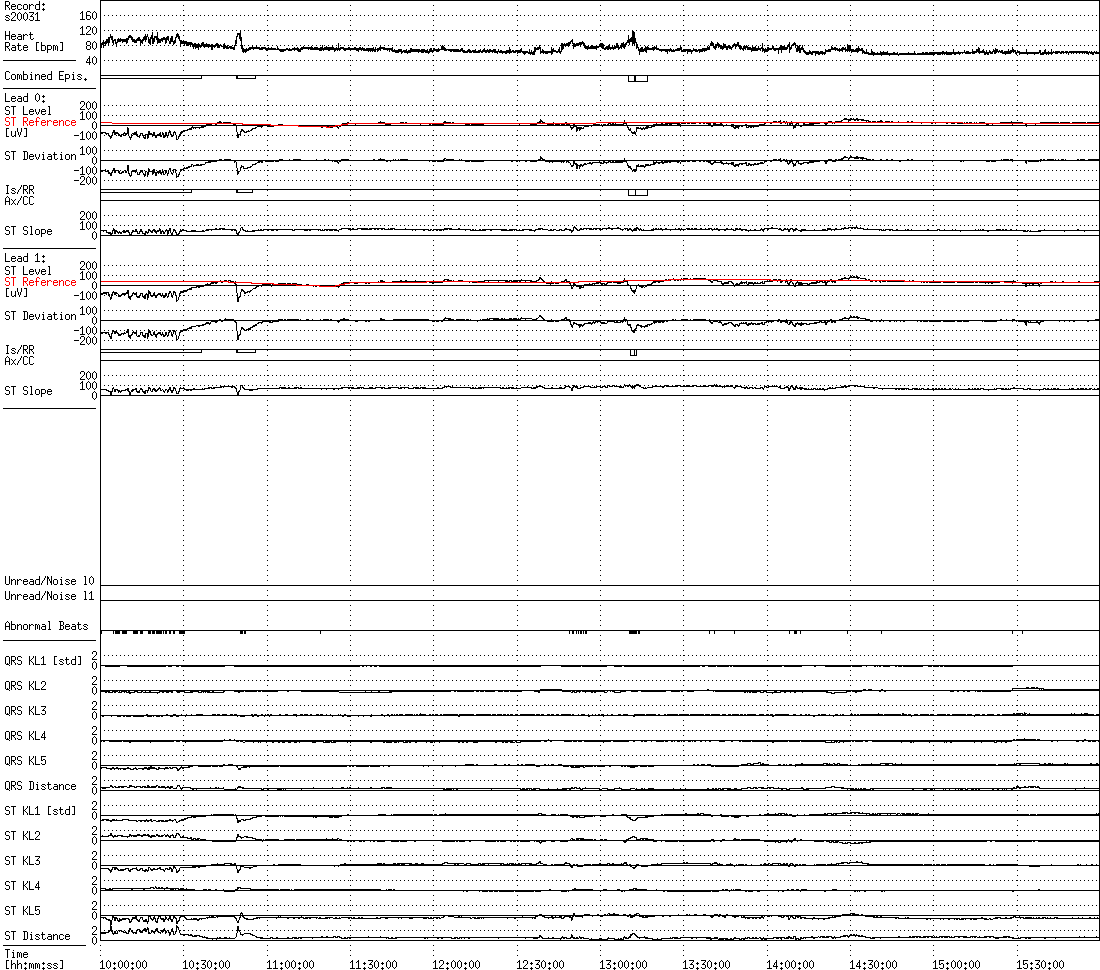Viewport: 1100px width, 970px height.
Task: Select the Lead 1 ST Deviation label
Action: (x=40, y=316)
